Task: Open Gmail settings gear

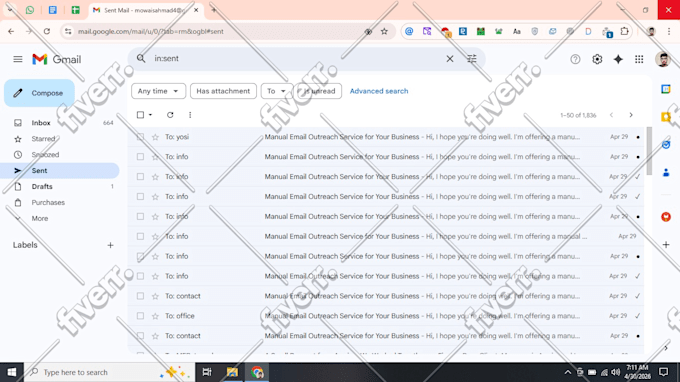Action: [597, 59]
